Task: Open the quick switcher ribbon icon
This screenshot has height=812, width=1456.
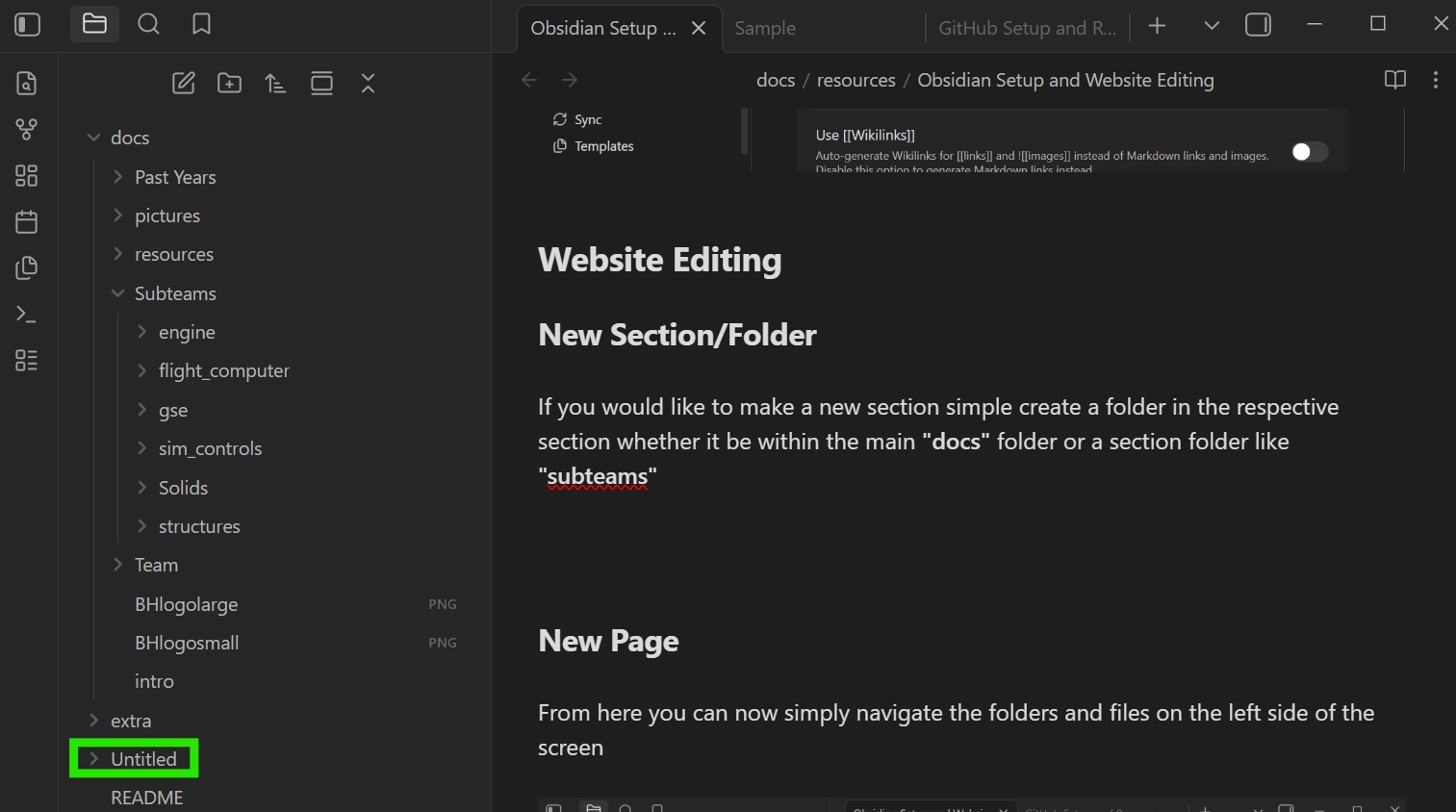Action: pyautogui.click(x=27, y=84)
